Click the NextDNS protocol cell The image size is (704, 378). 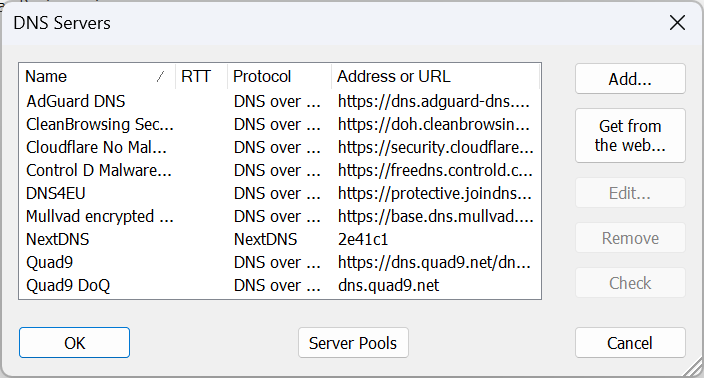(265, 239)
